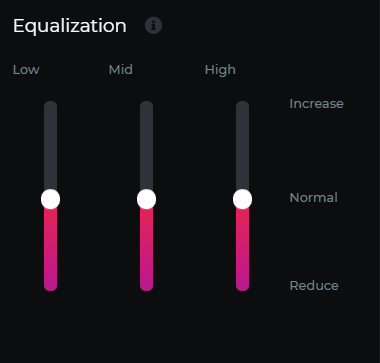Click the Equalization info icon
This screenshot has width=380, height=363.
[x=153, y=25]
